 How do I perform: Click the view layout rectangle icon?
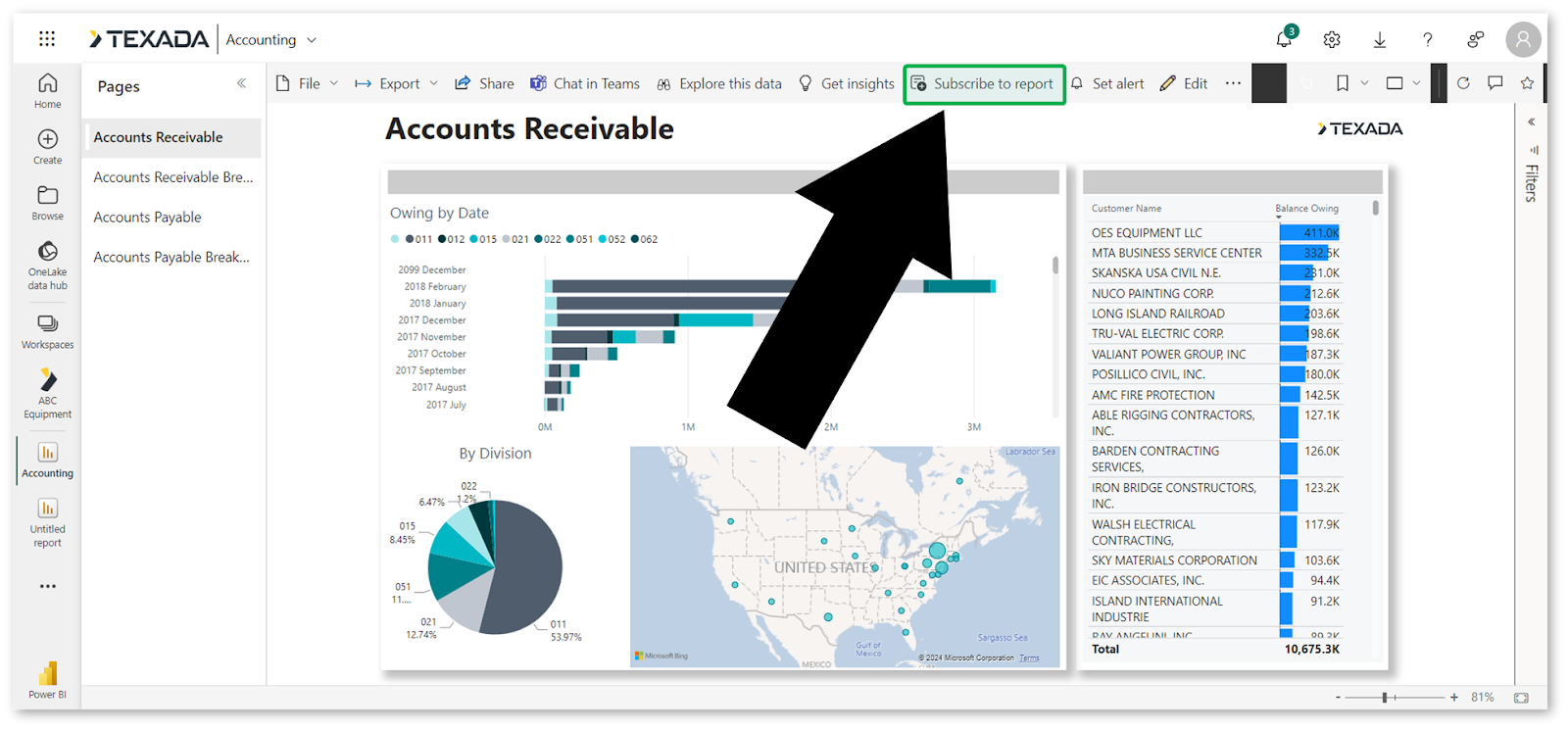pos(1395,83)
